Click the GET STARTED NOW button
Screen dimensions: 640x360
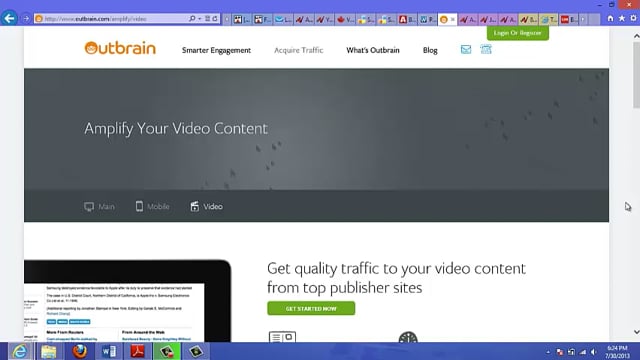[x=311, y=309]
